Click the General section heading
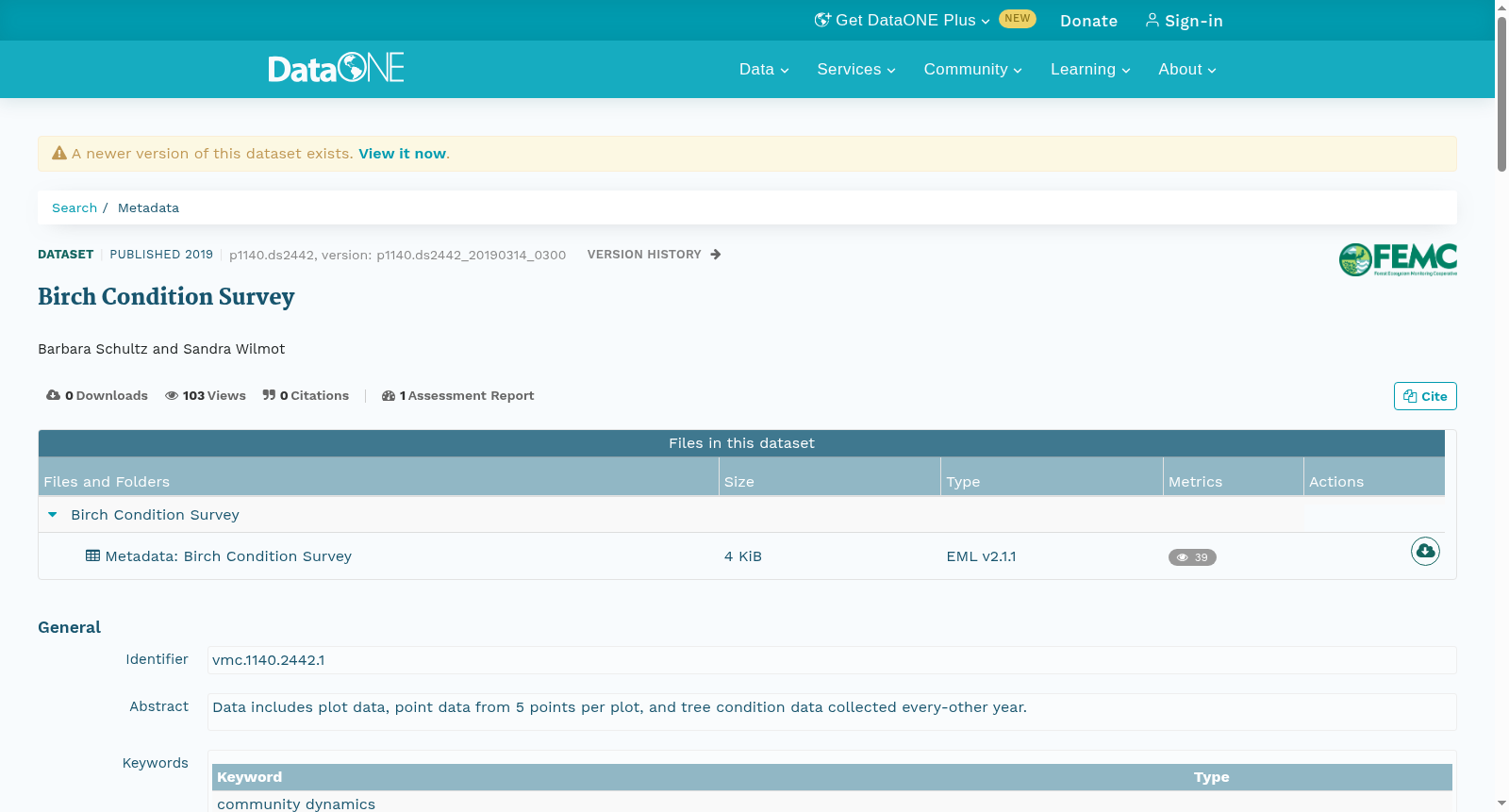Viewport: 1509px width, 812px height. [69, 627]
